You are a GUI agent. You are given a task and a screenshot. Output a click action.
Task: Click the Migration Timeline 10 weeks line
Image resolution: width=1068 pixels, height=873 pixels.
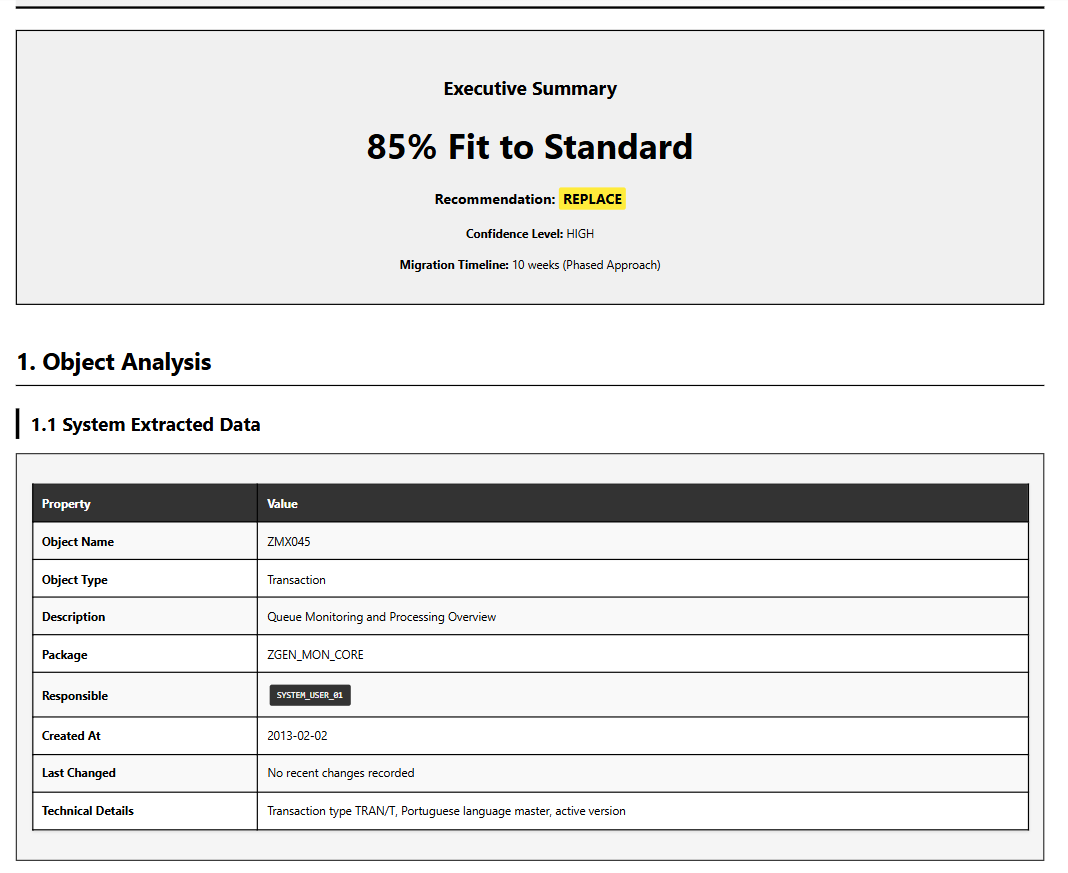[530, 265]
